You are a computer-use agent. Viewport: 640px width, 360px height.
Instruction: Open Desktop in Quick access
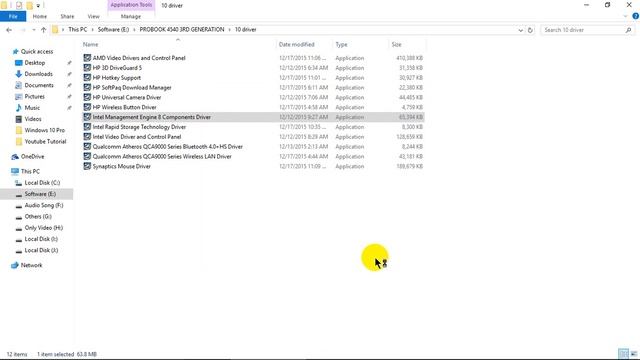(x=35, y=63)
